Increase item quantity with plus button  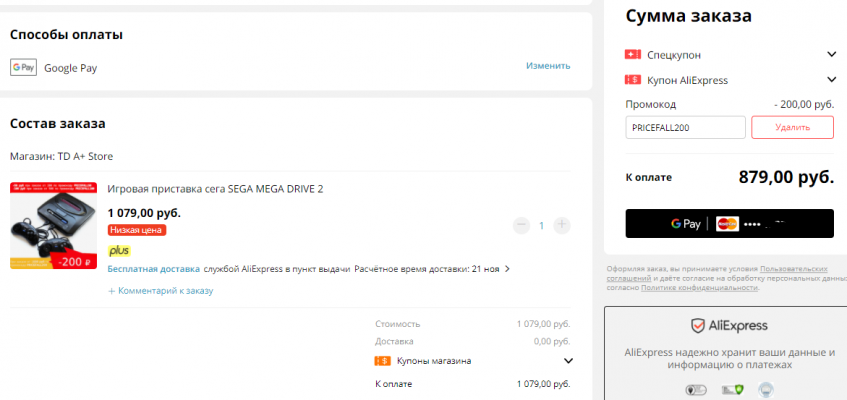click(562, 225)
